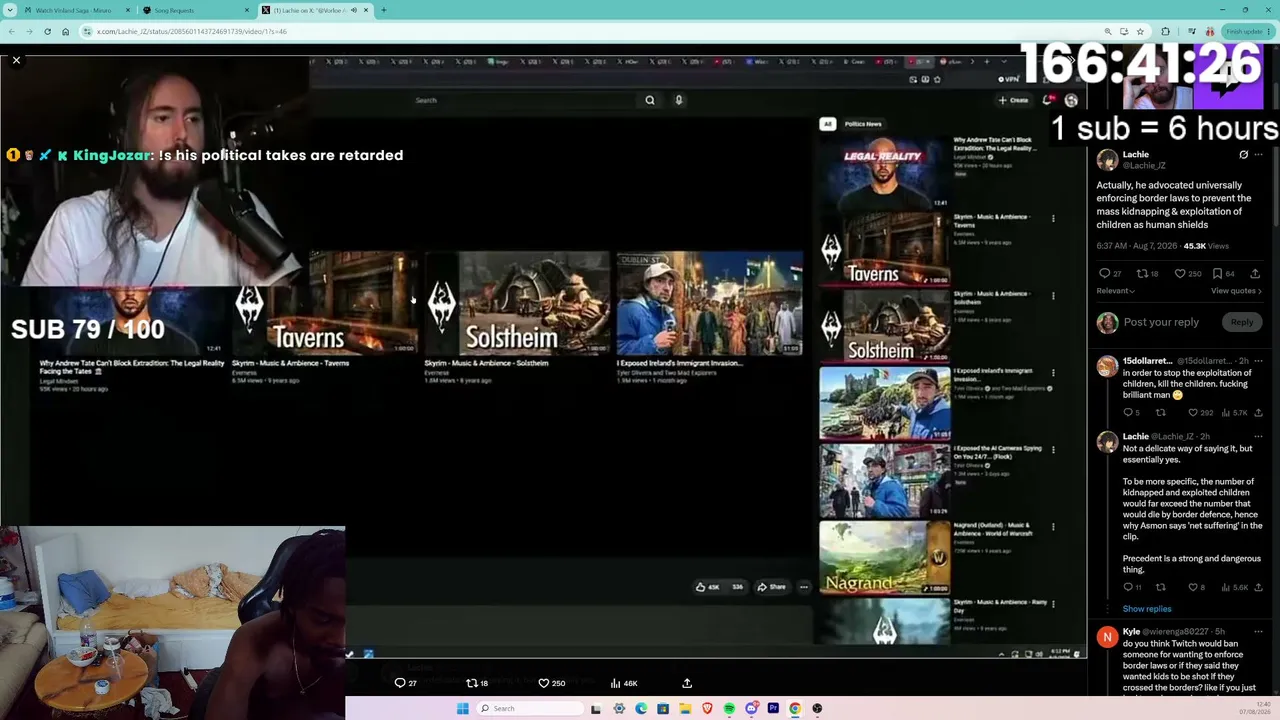Open 15dollarret profile name

click(x=1147, y=361)
